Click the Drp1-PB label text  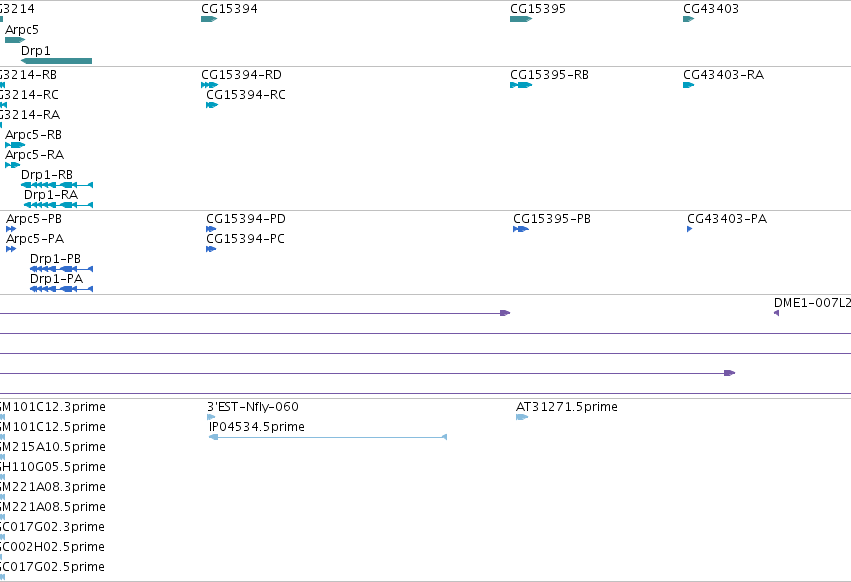[x=55, y=259]
